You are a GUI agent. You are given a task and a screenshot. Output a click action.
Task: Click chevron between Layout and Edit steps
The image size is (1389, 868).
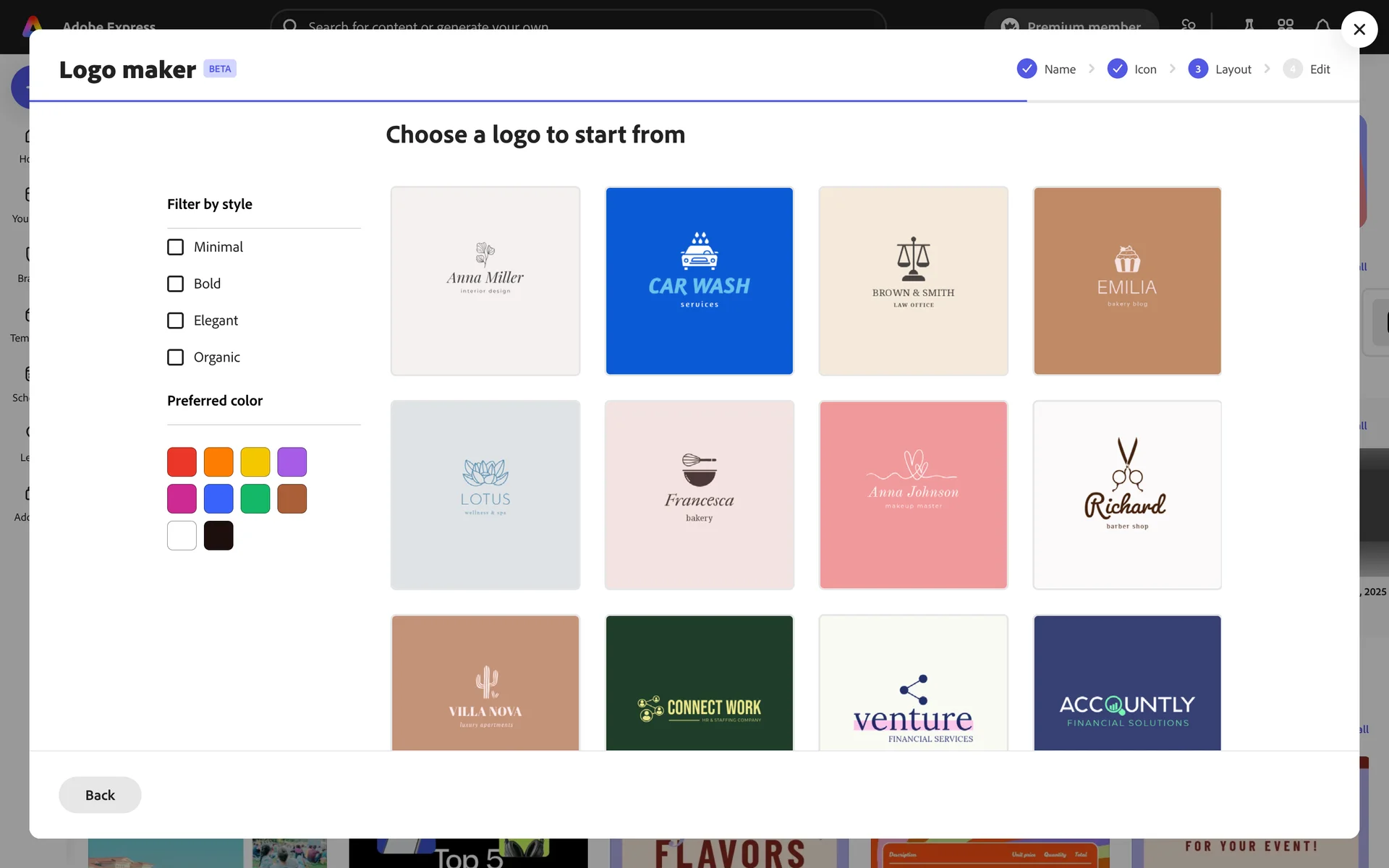point(1267,69)
